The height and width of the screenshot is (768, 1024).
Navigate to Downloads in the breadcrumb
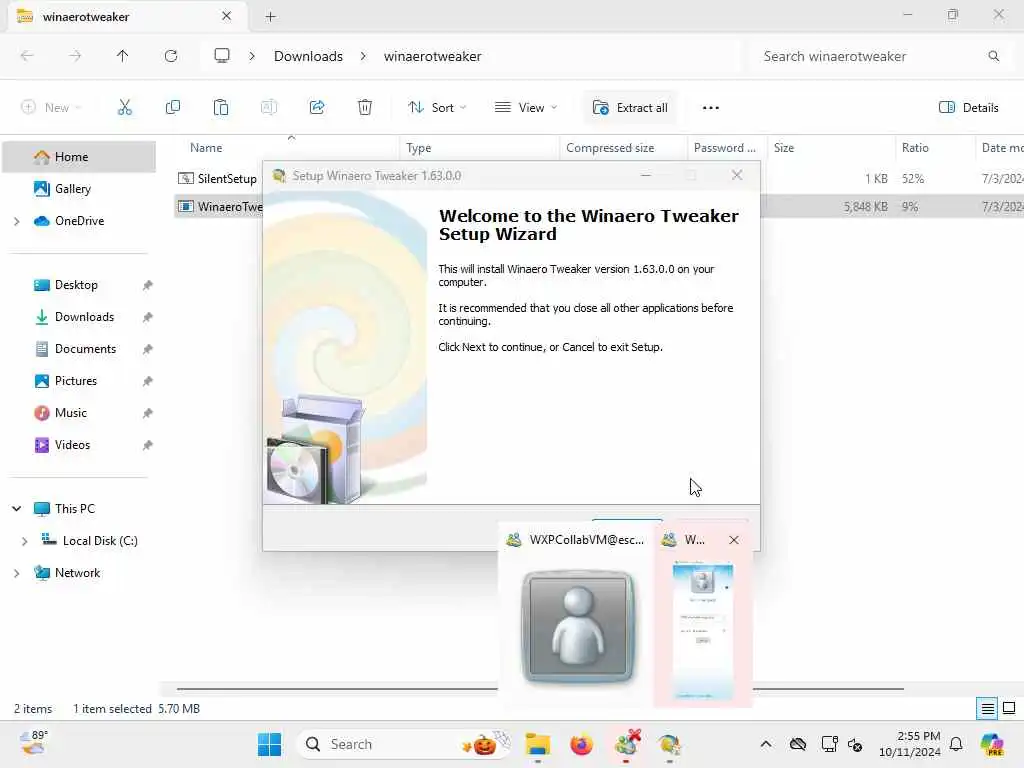308,56
